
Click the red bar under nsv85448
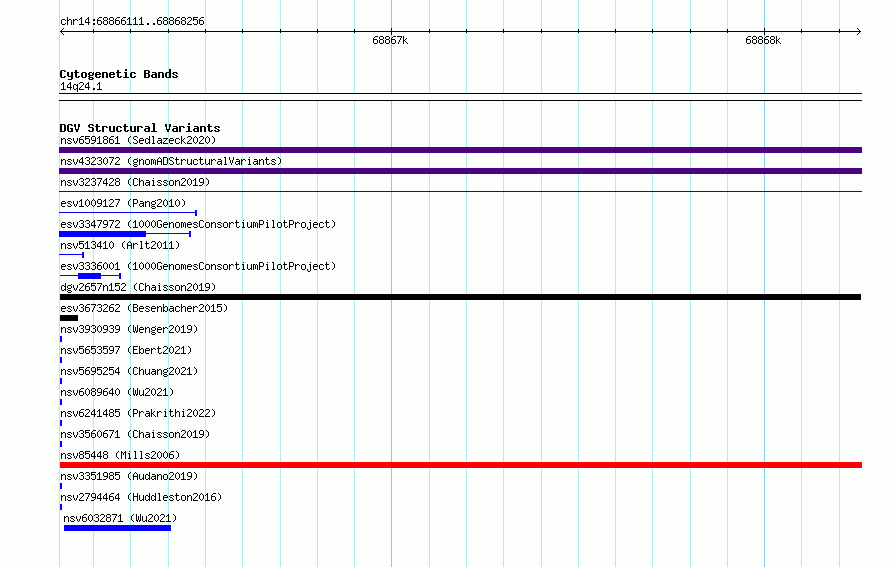460,465
